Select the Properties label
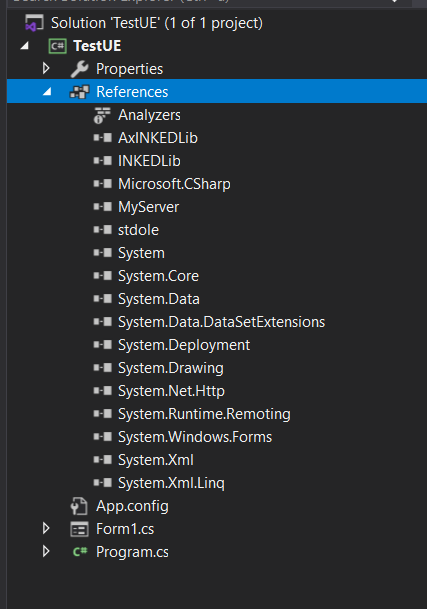 coord(129,70)
